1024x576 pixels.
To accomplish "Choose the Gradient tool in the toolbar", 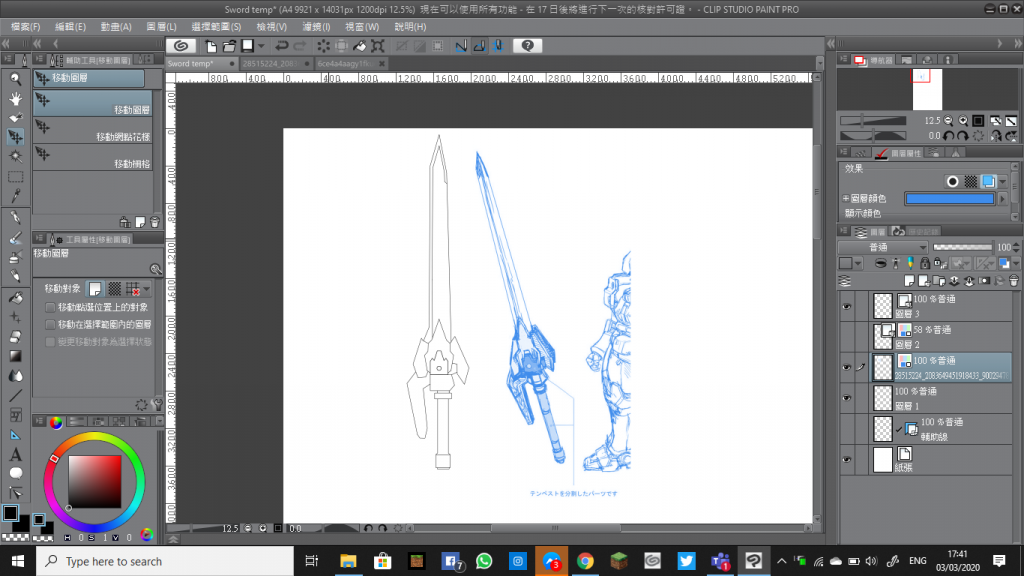I will coord(16,356).
